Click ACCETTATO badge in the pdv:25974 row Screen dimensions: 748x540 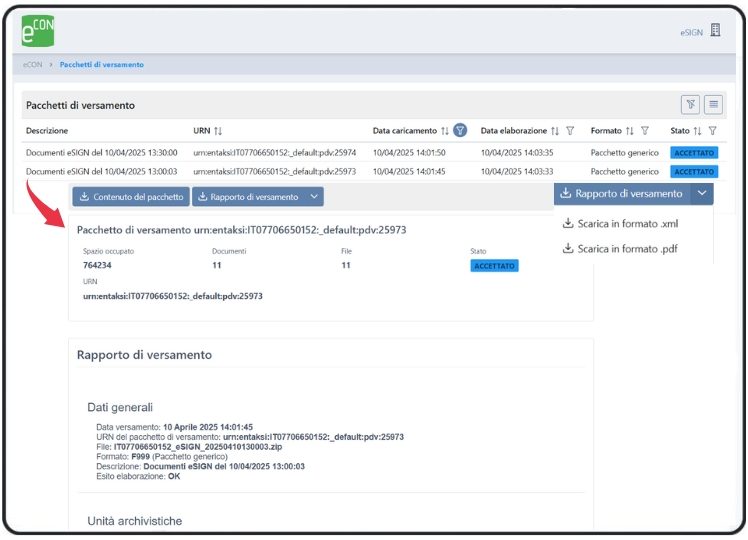tap(694, 153)
